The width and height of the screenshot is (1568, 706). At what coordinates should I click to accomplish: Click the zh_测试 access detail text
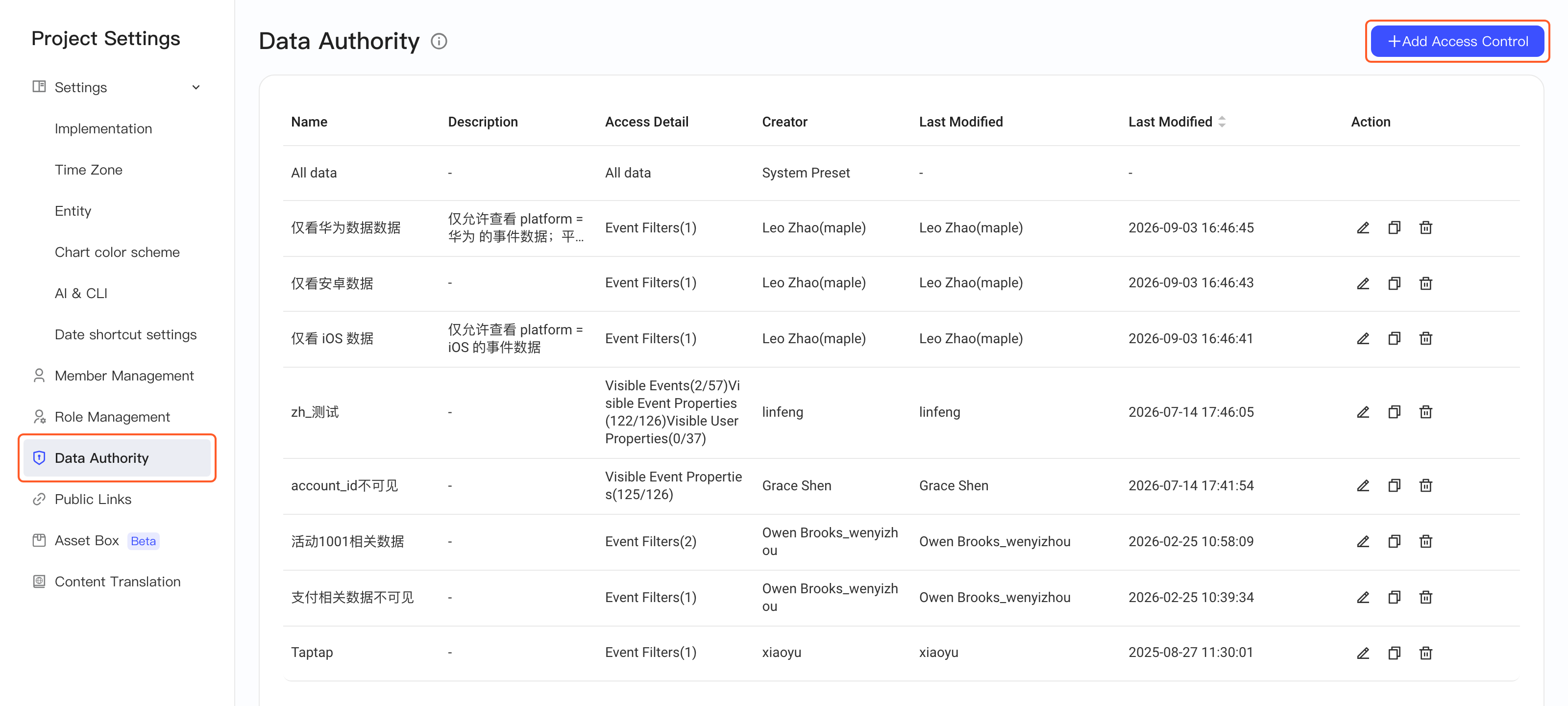673,412
